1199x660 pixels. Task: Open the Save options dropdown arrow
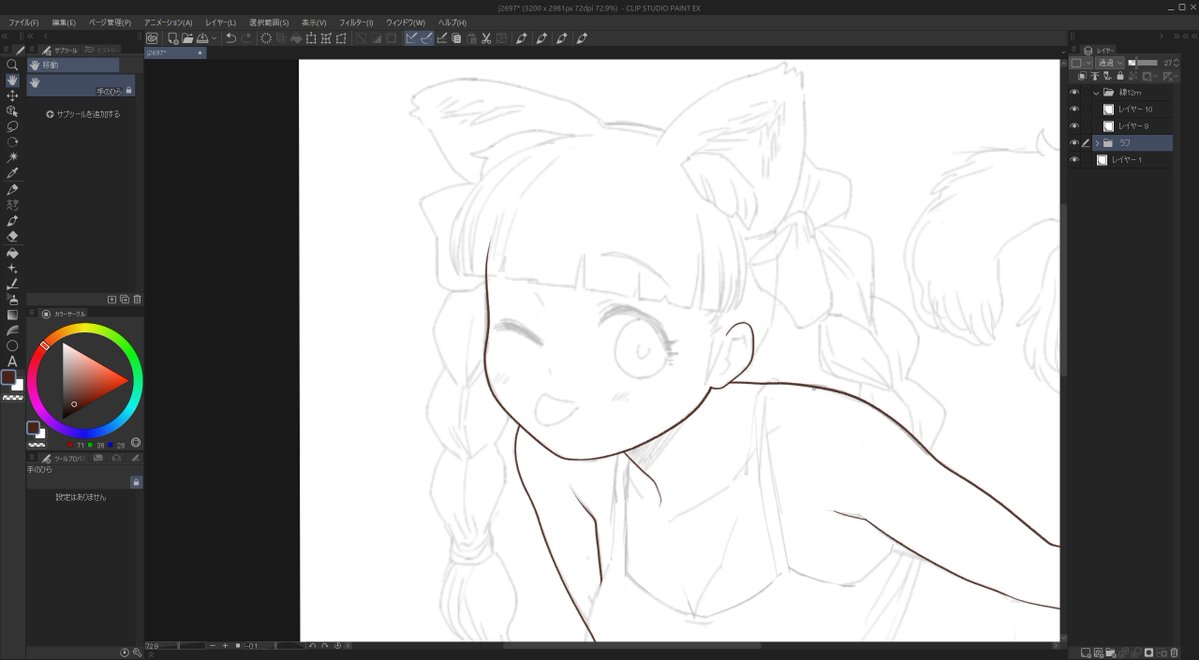[213, 38]
